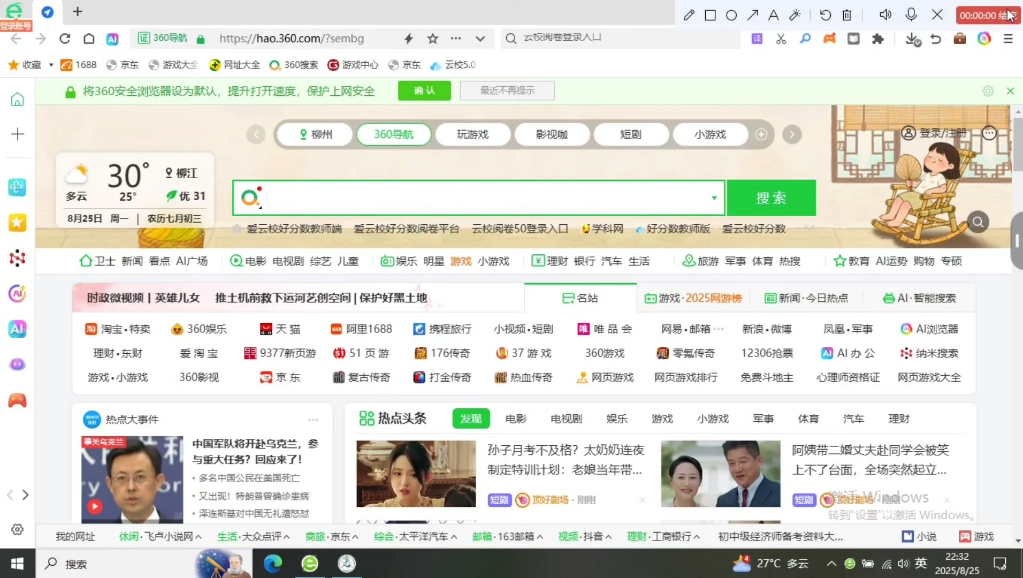
Task: Open the extensions puzzle icon
Action: pyautogui.click(x=878, y=38)
